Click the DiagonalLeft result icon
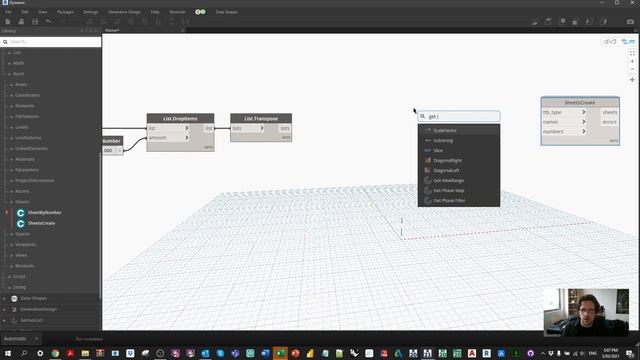 (x=428, y=170)
